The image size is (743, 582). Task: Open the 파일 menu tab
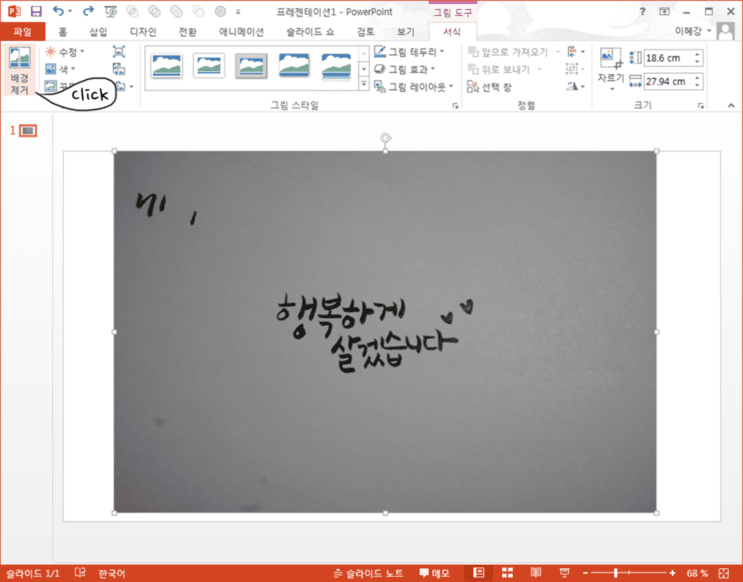pos(22,32)
